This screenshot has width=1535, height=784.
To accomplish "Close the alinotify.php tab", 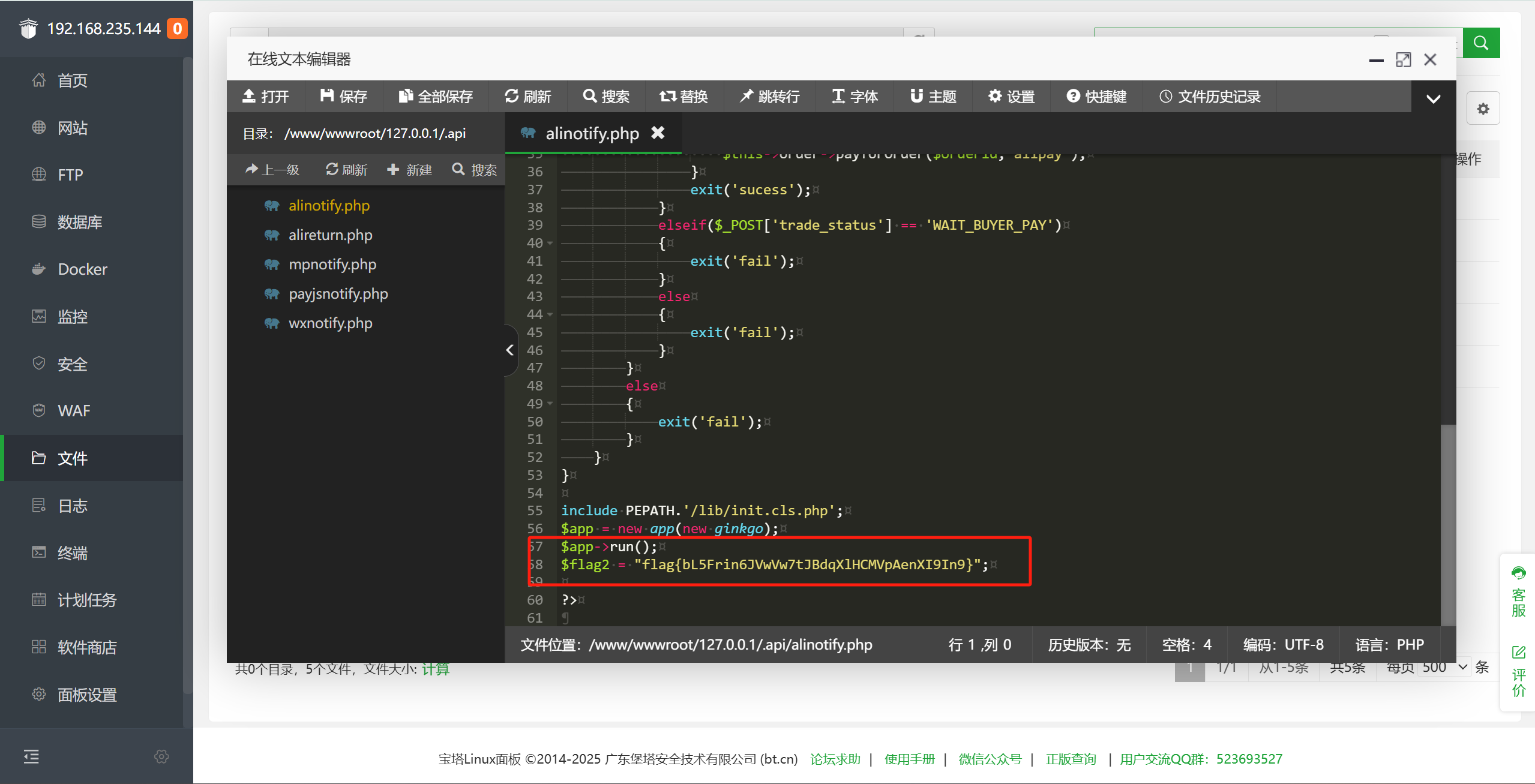I will click(658, 133).
